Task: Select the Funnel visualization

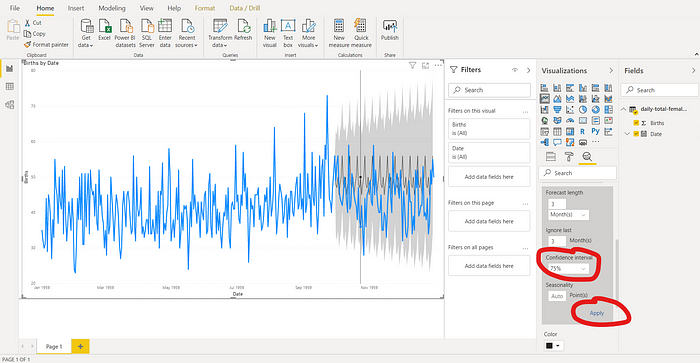Action: pos(557,109)
